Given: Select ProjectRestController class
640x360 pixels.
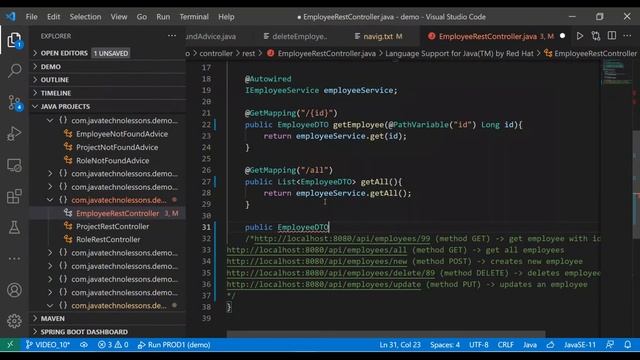Looking at the screenshot, I should (112, 227).
